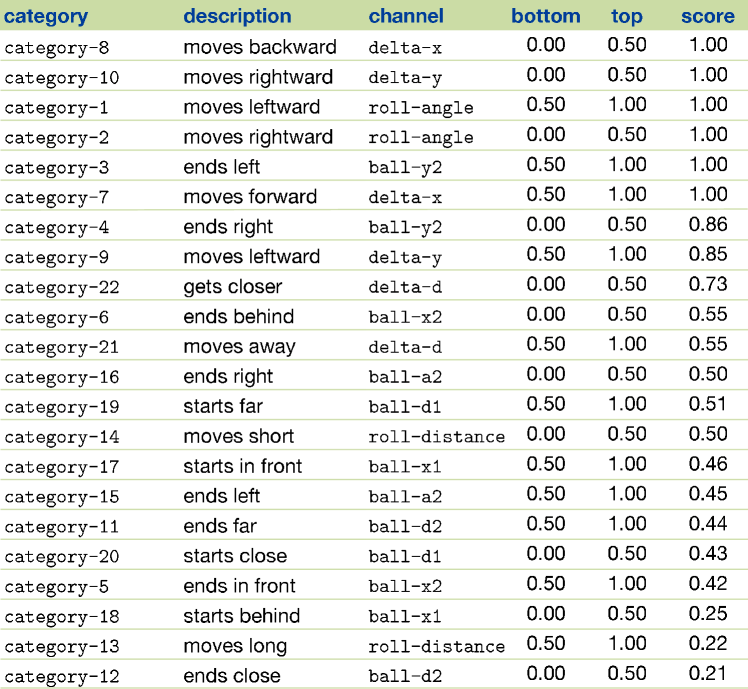The width and height of the screenshot is (748, 689).
Task: Click the 'channel' column header
Action: tap(406, 16)
